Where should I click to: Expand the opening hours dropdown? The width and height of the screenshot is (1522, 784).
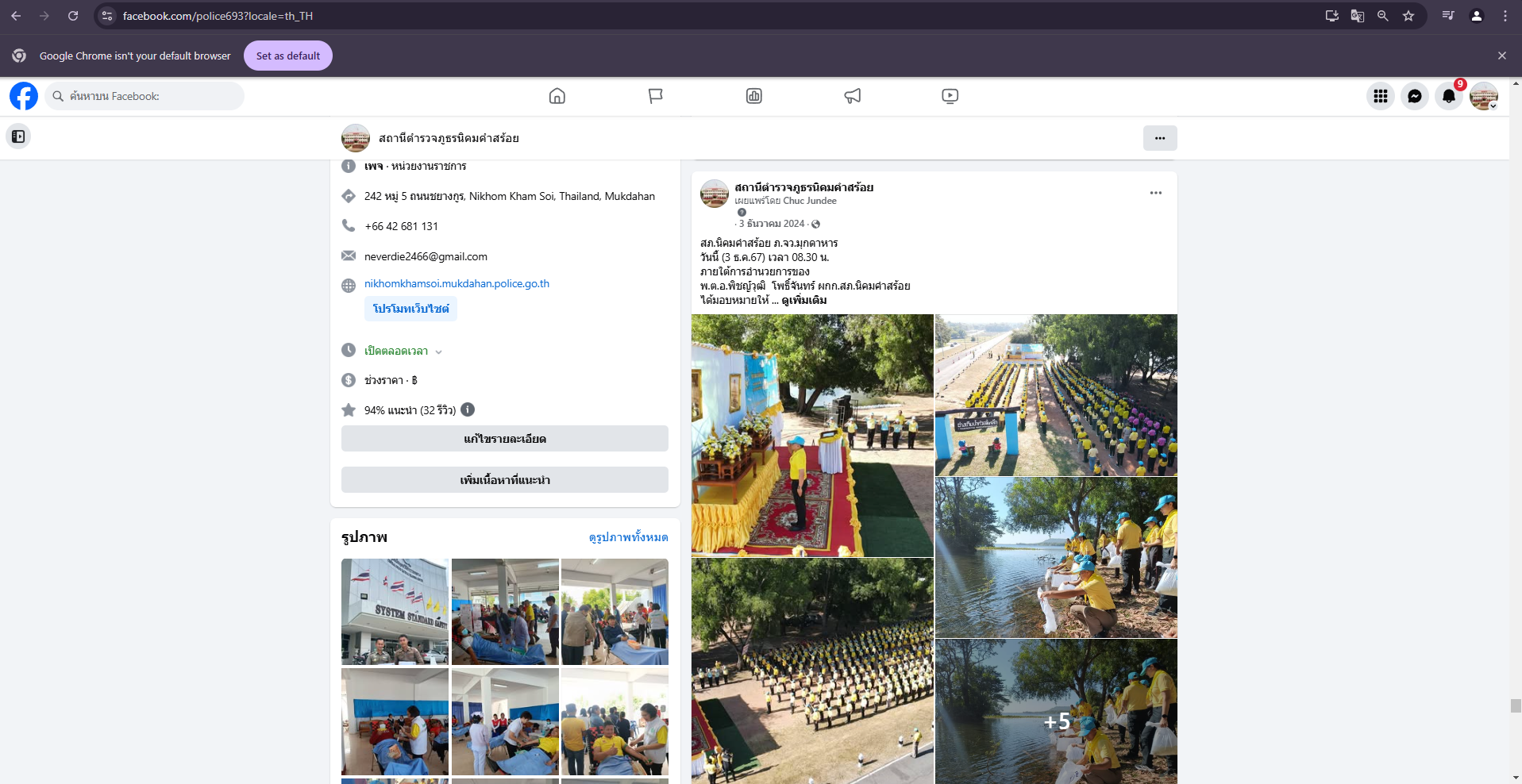click(438, 352)
